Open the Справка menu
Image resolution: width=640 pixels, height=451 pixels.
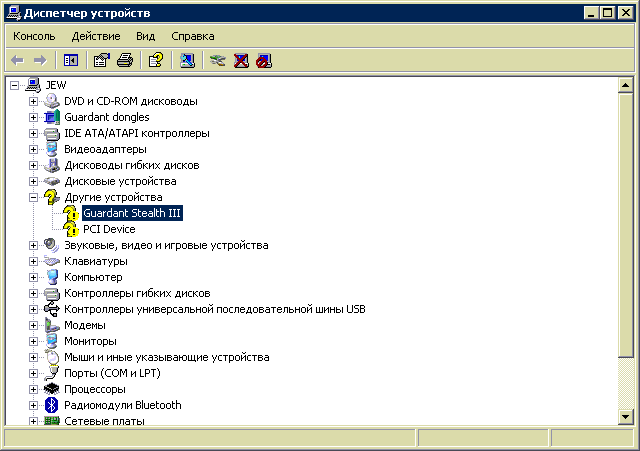pyautogui.click(x=192, y=36)
